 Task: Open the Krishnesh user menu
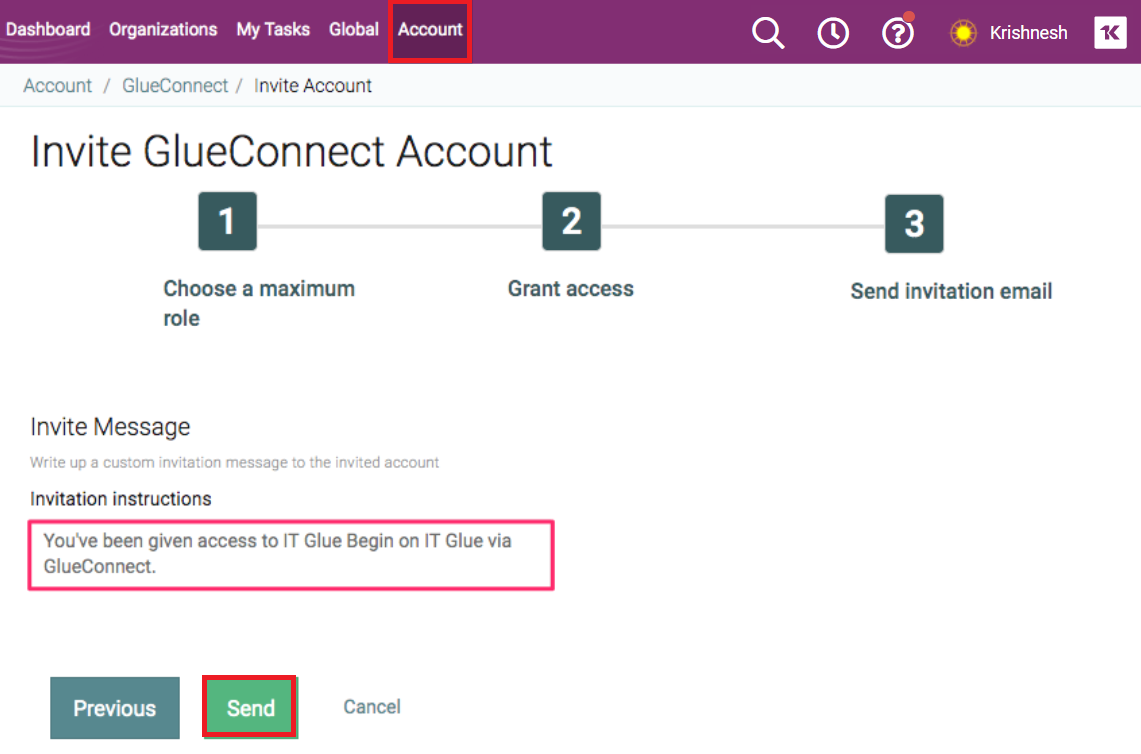[x=1028, y=33]
